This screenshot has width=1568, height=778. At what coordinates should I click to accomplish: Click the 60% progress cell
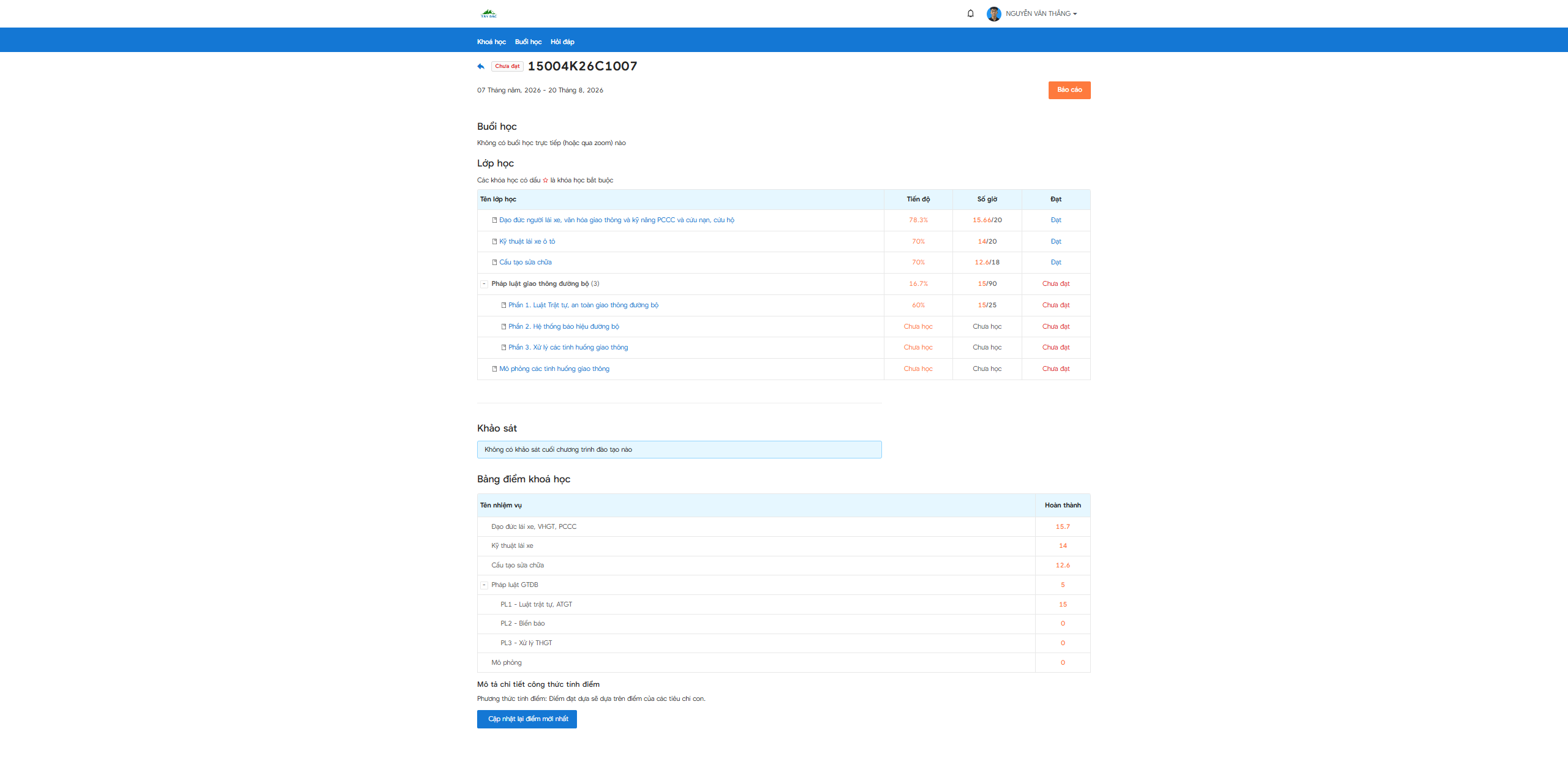tap(918, 305)
